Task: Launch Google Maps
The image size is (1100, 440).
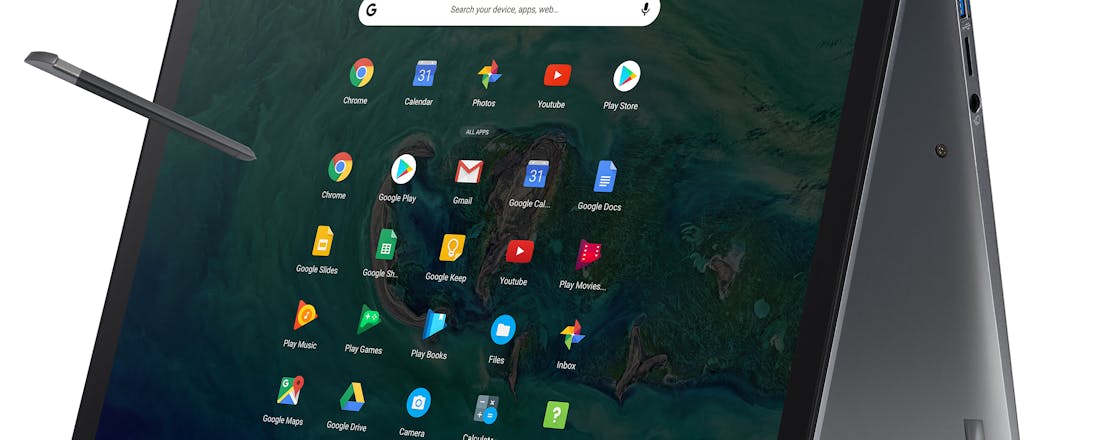Action: [290, 390]
